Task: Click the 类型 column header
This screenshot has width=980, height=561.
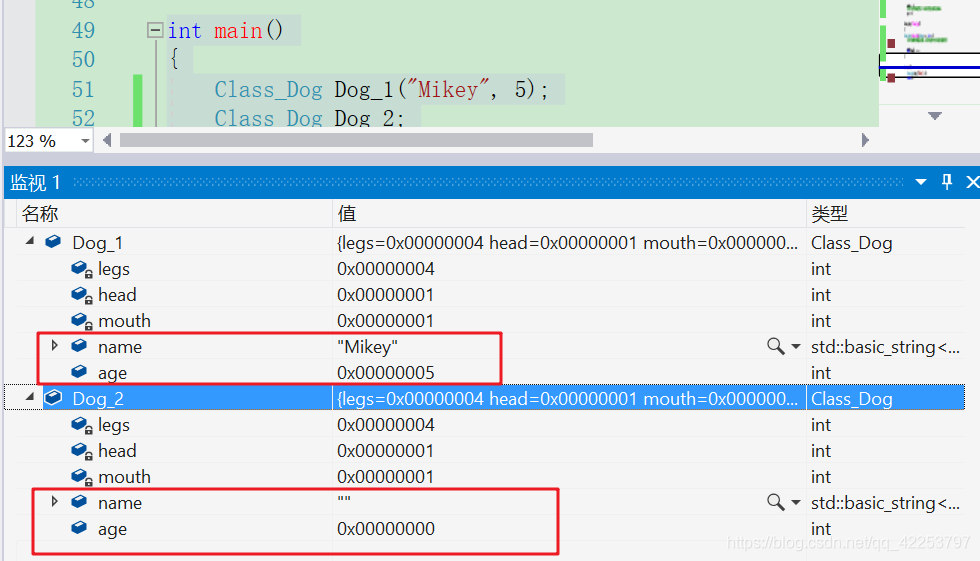Action: 829,214
